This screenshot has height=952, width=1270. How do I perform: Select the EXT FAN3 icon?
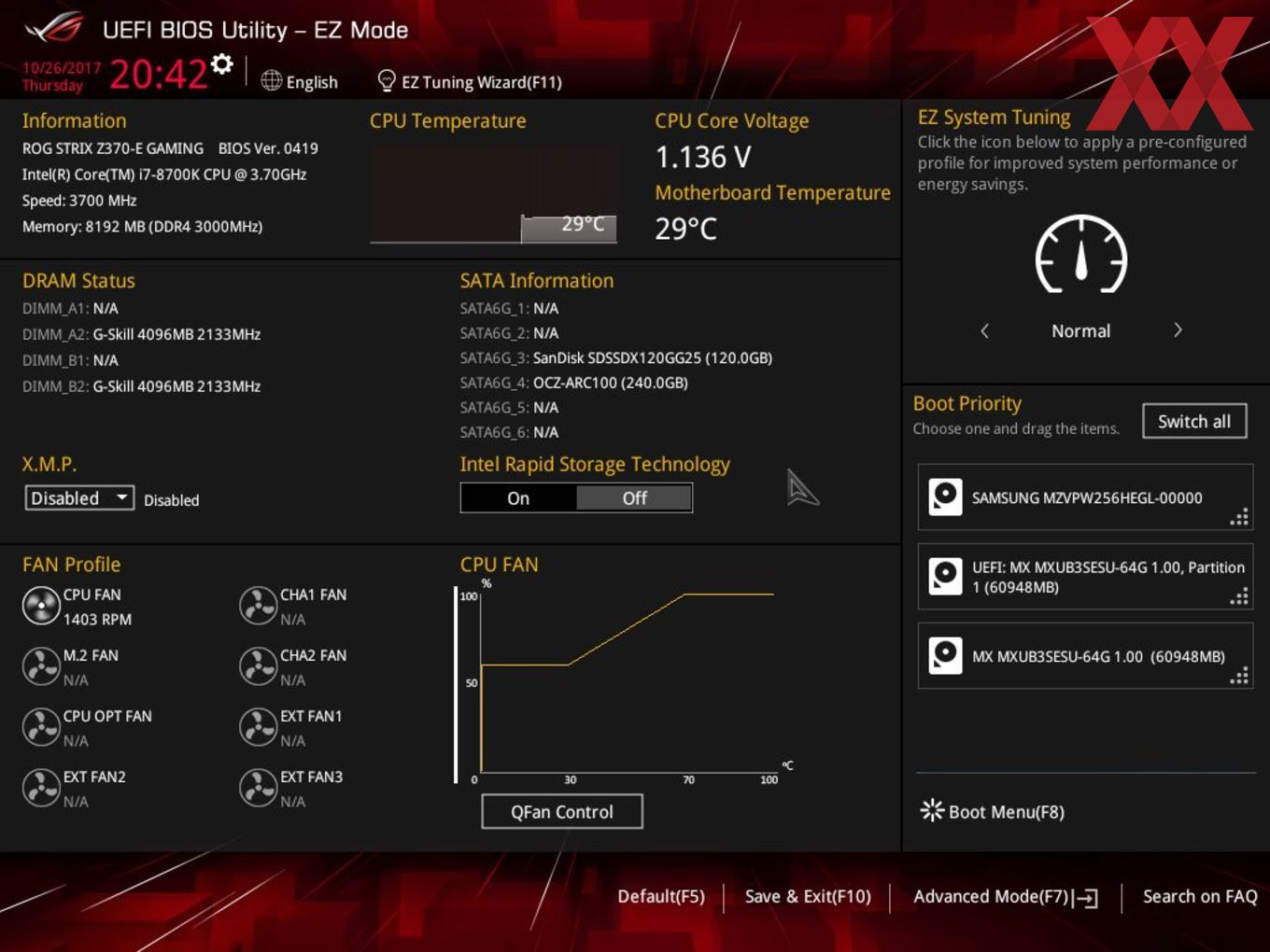[258, 788]
